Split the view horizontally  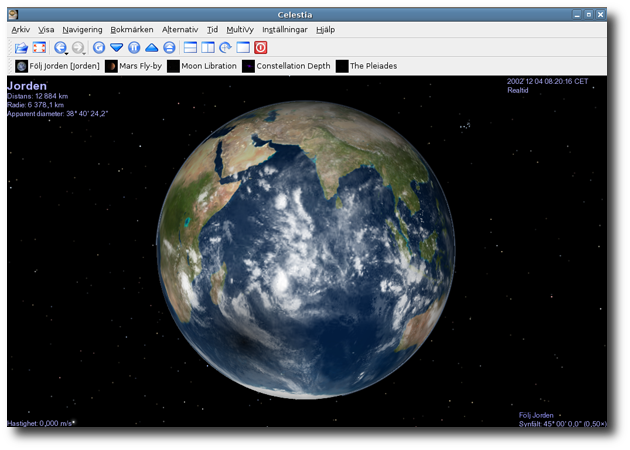coord(190,47)
